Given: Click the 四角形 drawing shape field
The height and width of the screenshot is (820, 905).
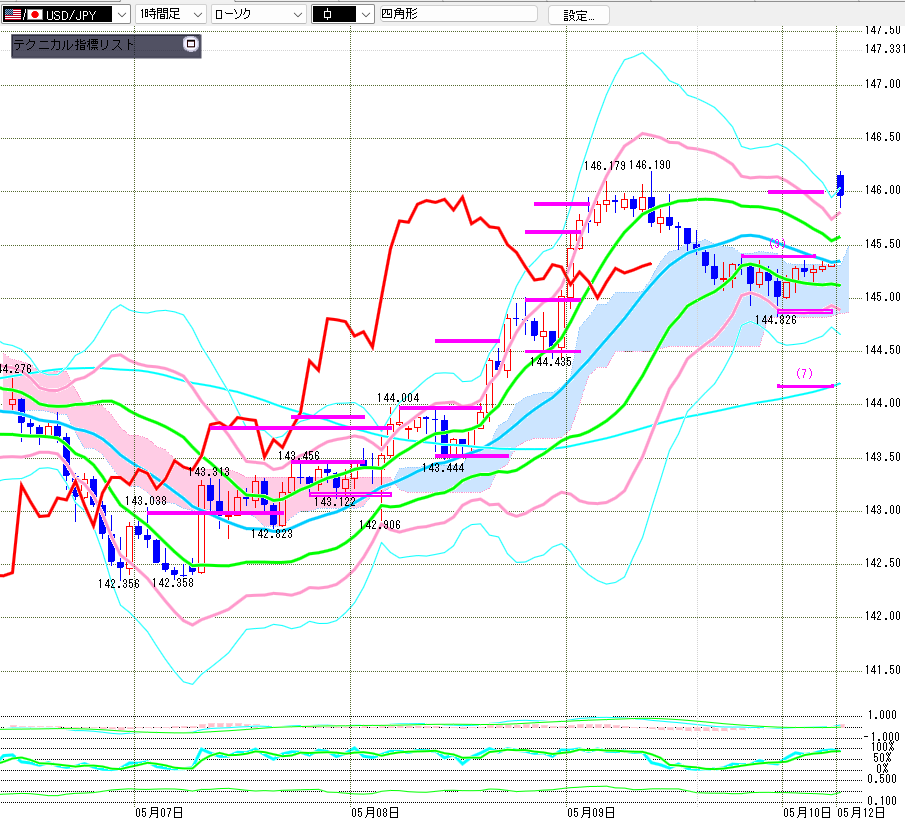Looking at the screenshot, I should point(458,14).
